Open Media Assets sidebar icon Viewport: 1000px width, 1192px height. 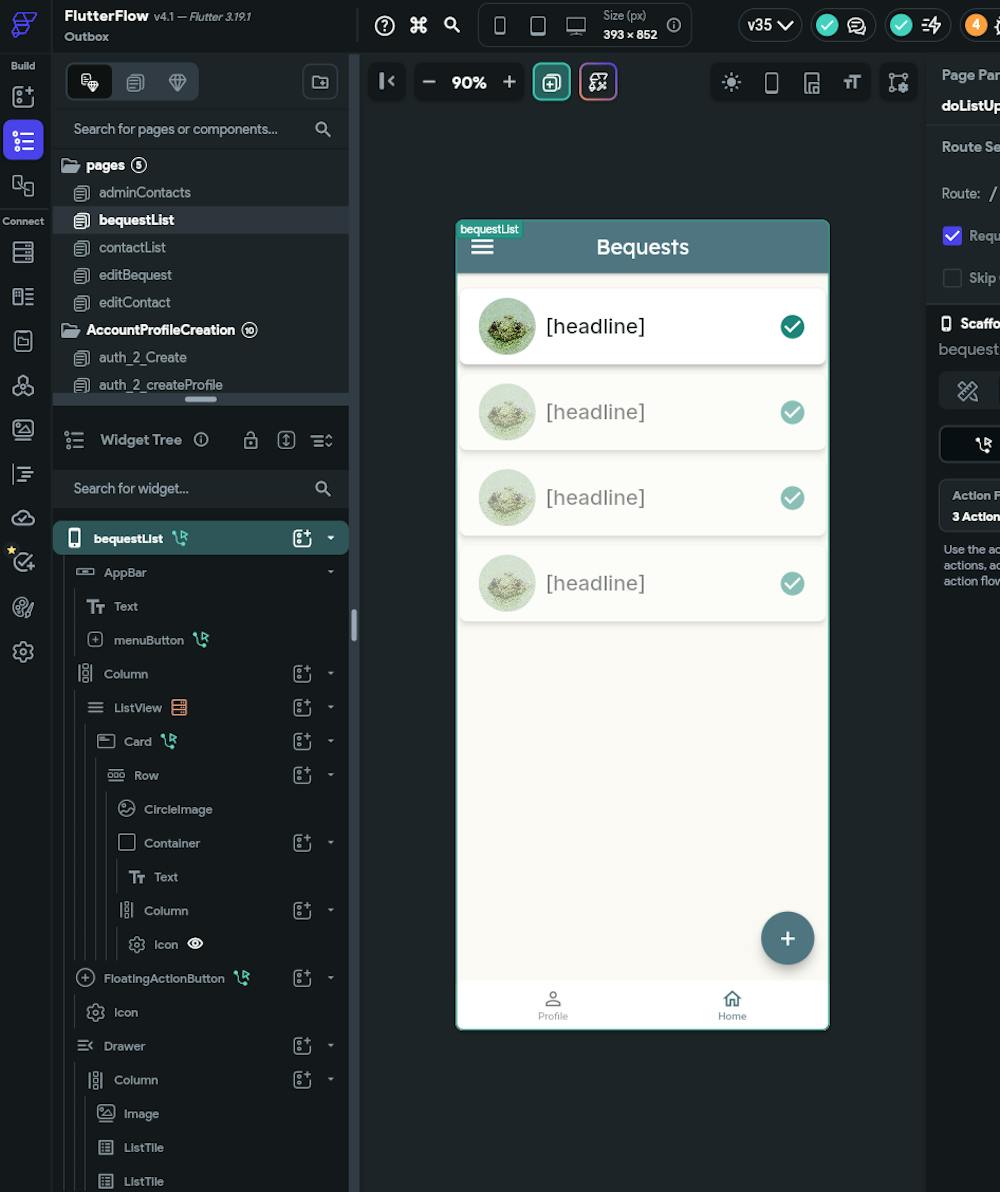point(24,430)
